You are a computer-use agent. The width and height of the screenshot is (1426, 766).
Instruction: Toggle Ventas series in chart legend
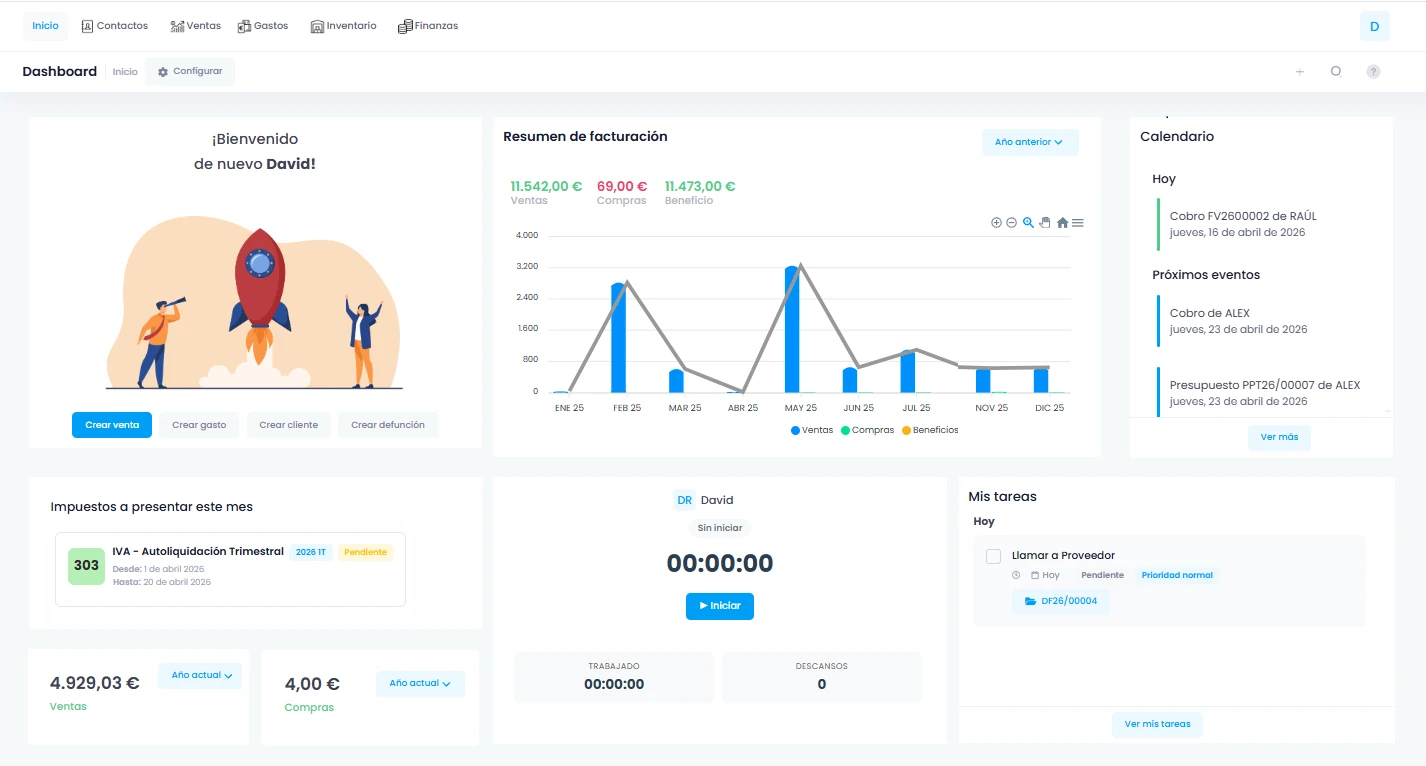coord(812,430)
